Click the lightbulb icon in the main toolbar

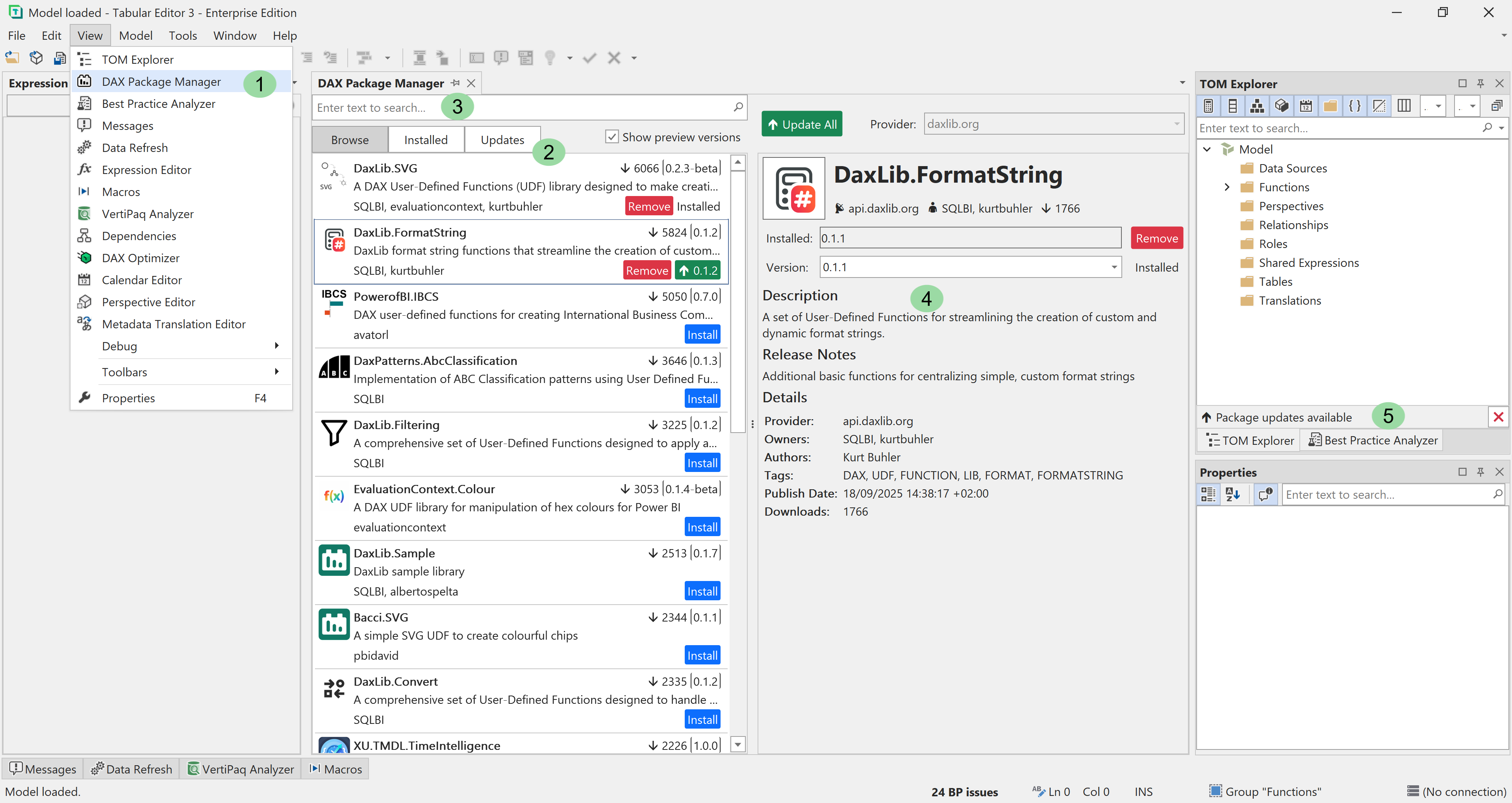[550, 57]
